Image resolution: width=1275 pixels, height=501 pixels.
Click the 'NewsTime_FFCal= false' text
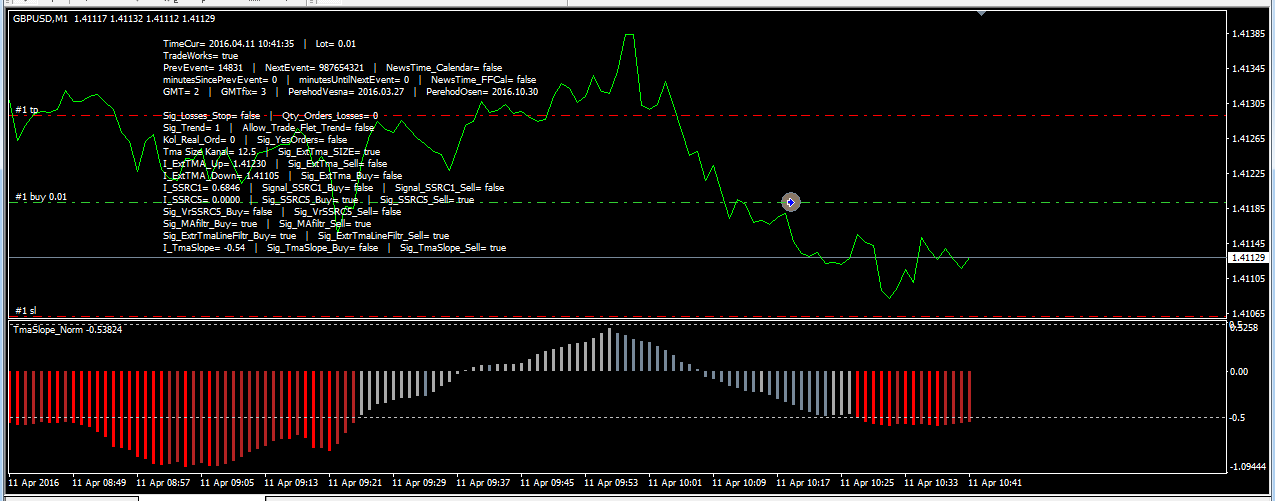[483, 79]
